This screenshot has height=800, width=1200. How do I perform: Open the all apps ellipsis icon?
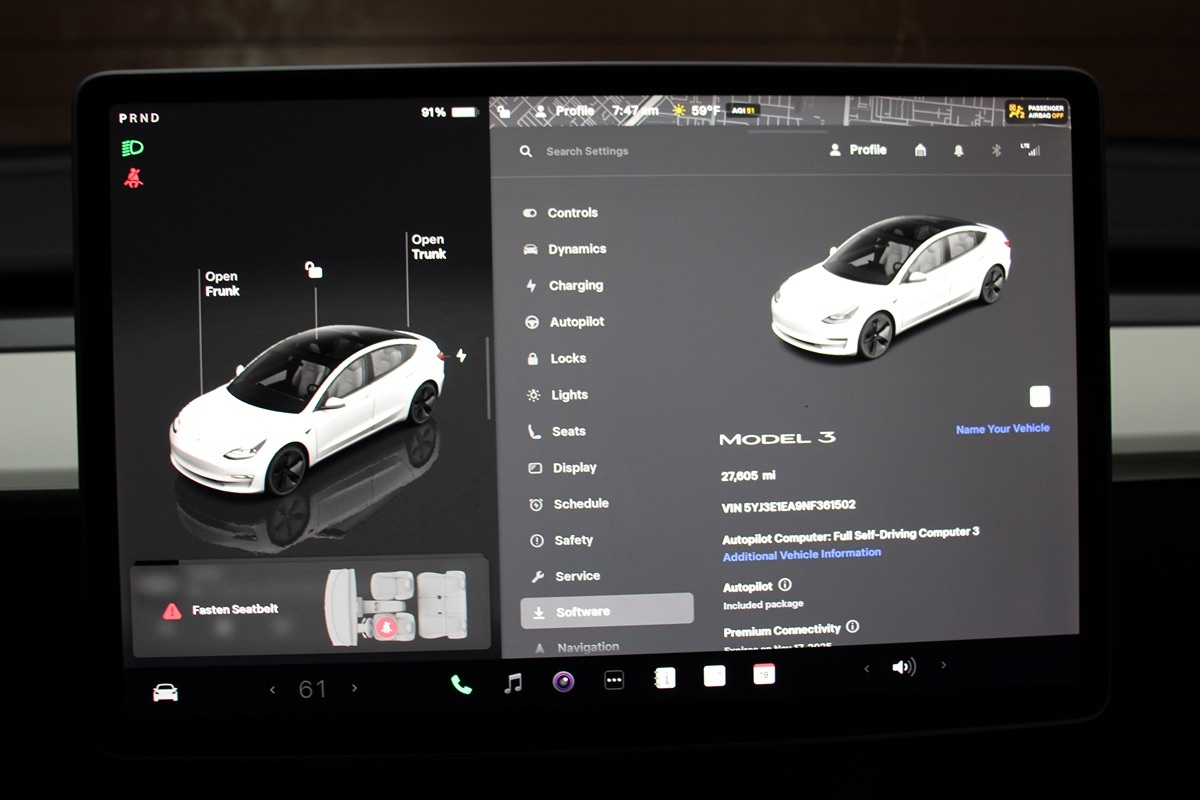pyautogui.click(x=614, y=680)
